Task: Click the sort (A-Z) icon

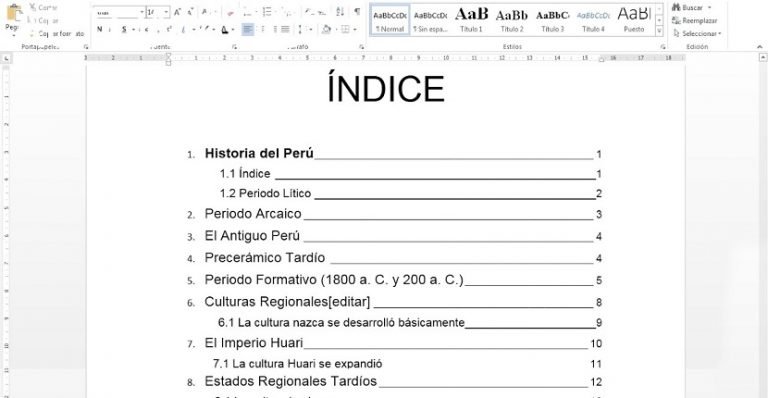Action: pos(340,12)
